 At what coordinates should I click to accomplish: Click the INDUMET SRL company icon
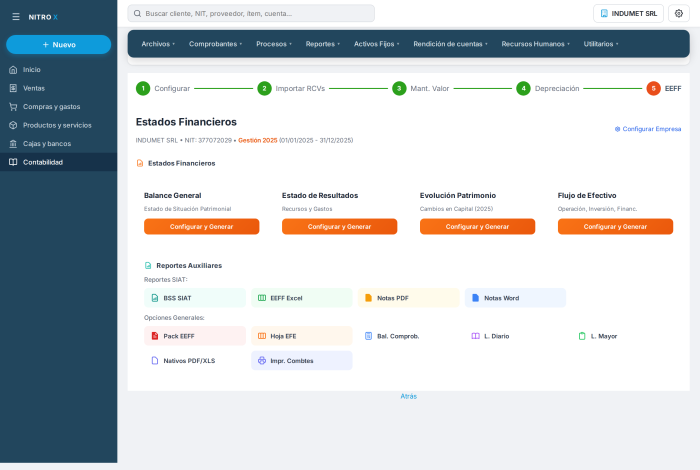tap(604, 13)
